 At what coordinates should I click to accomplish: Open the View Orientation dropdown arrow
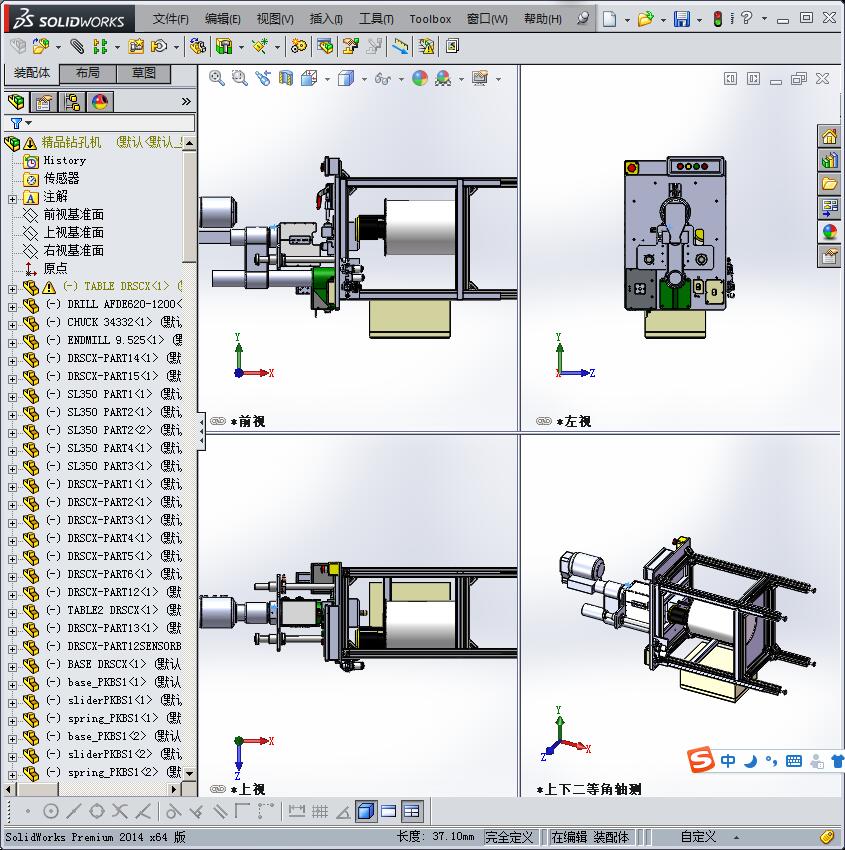click(x=327, y=80)
